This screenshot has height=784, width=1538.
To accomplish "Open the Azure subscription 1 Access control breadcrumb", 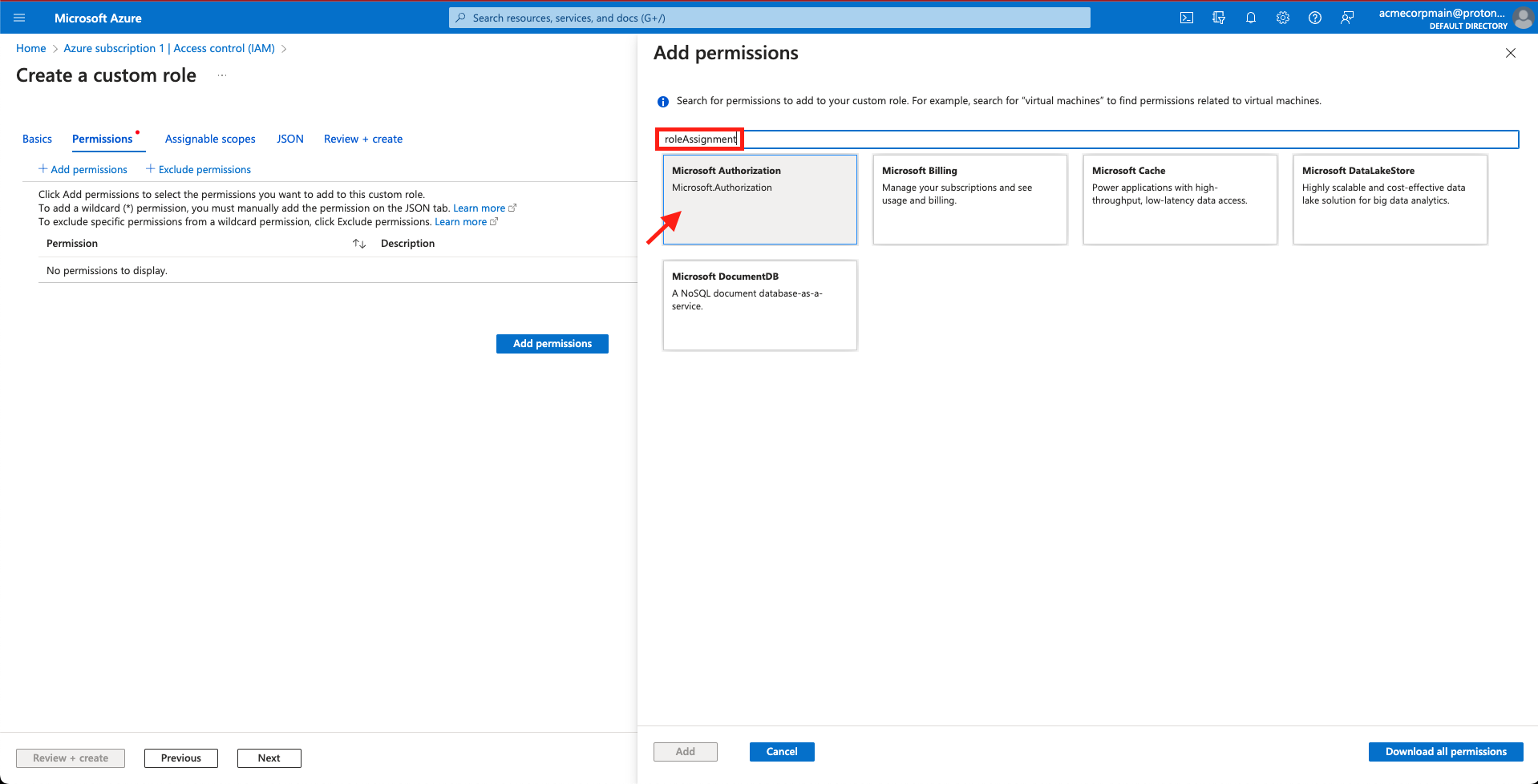I will pos(169,48).
